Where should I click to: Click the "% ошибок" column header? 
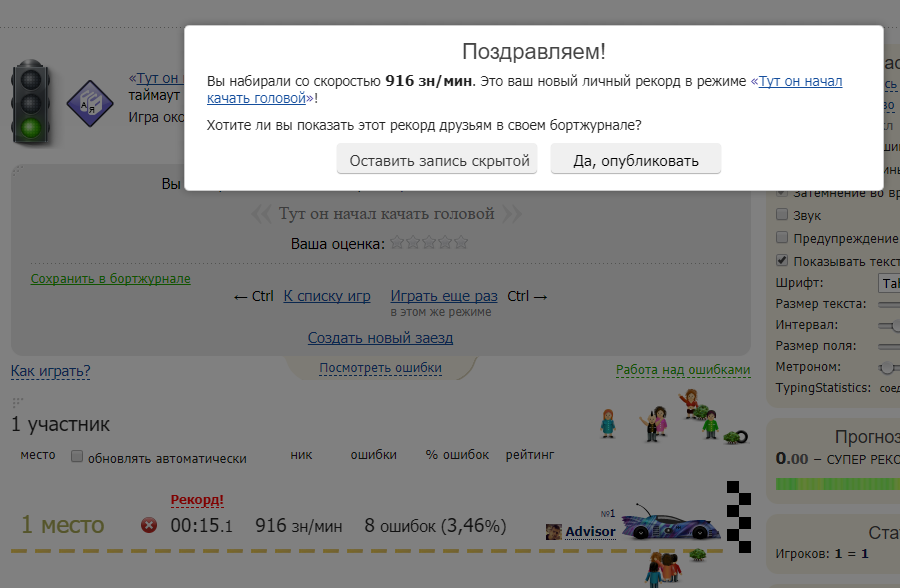coord(457,455)
